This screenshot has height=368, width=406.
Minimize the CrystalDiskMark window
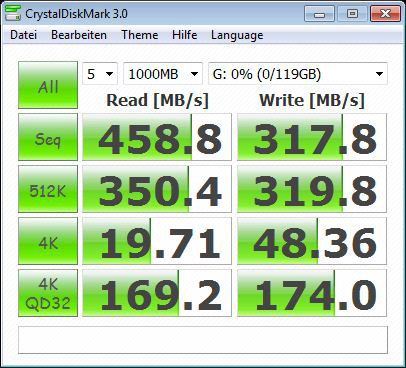(x=319, y=14)
